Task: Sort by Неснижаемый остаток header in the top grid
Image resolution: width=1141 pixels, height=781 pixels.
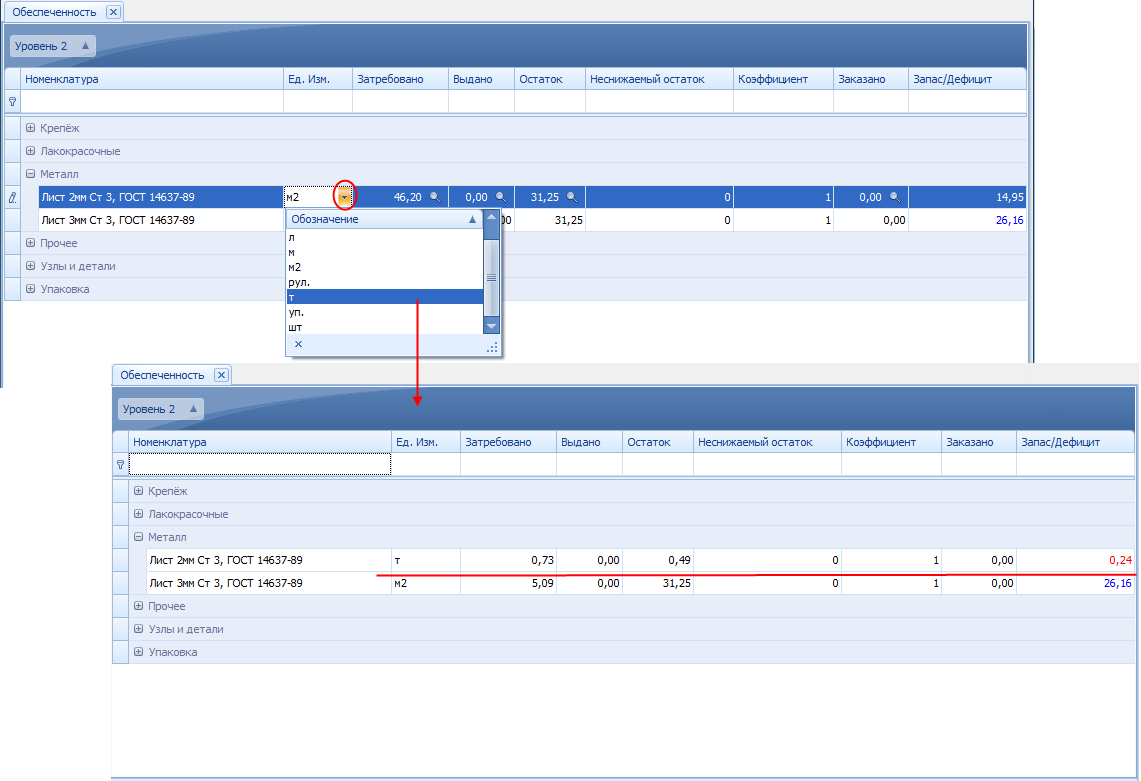Action: point(659,79)
